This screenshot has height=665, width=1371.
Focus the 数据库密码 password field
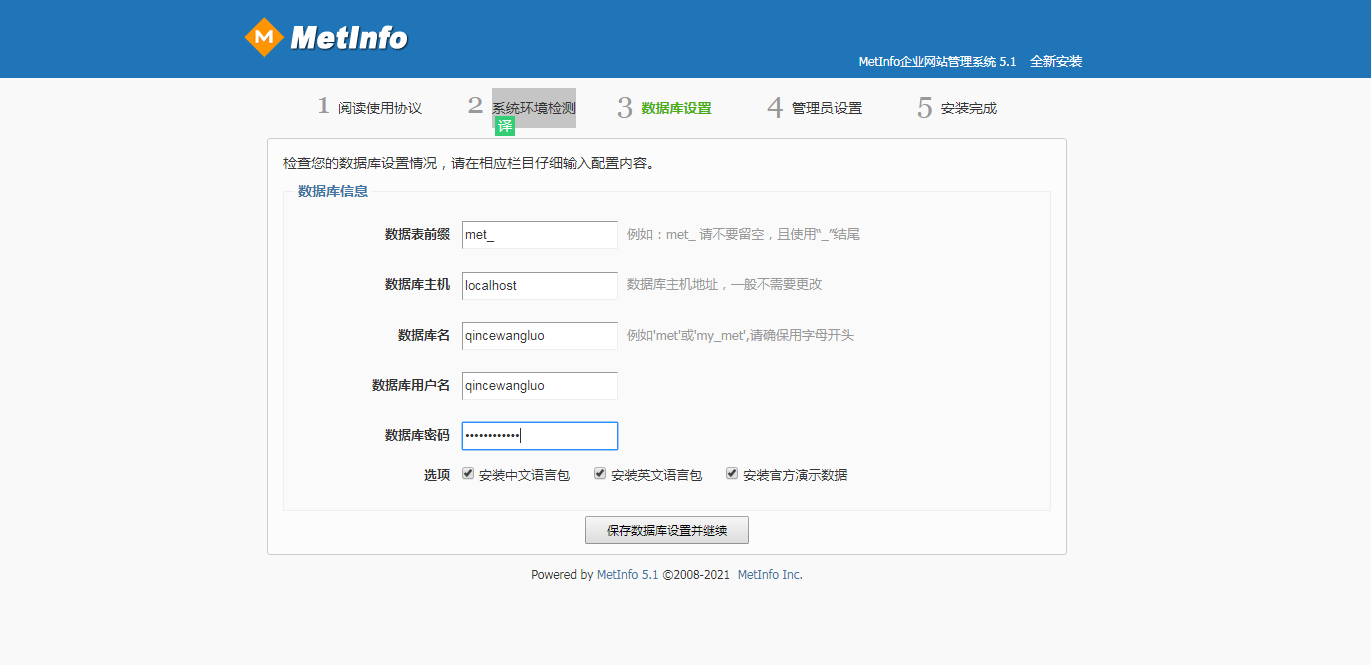pos(540,436)
